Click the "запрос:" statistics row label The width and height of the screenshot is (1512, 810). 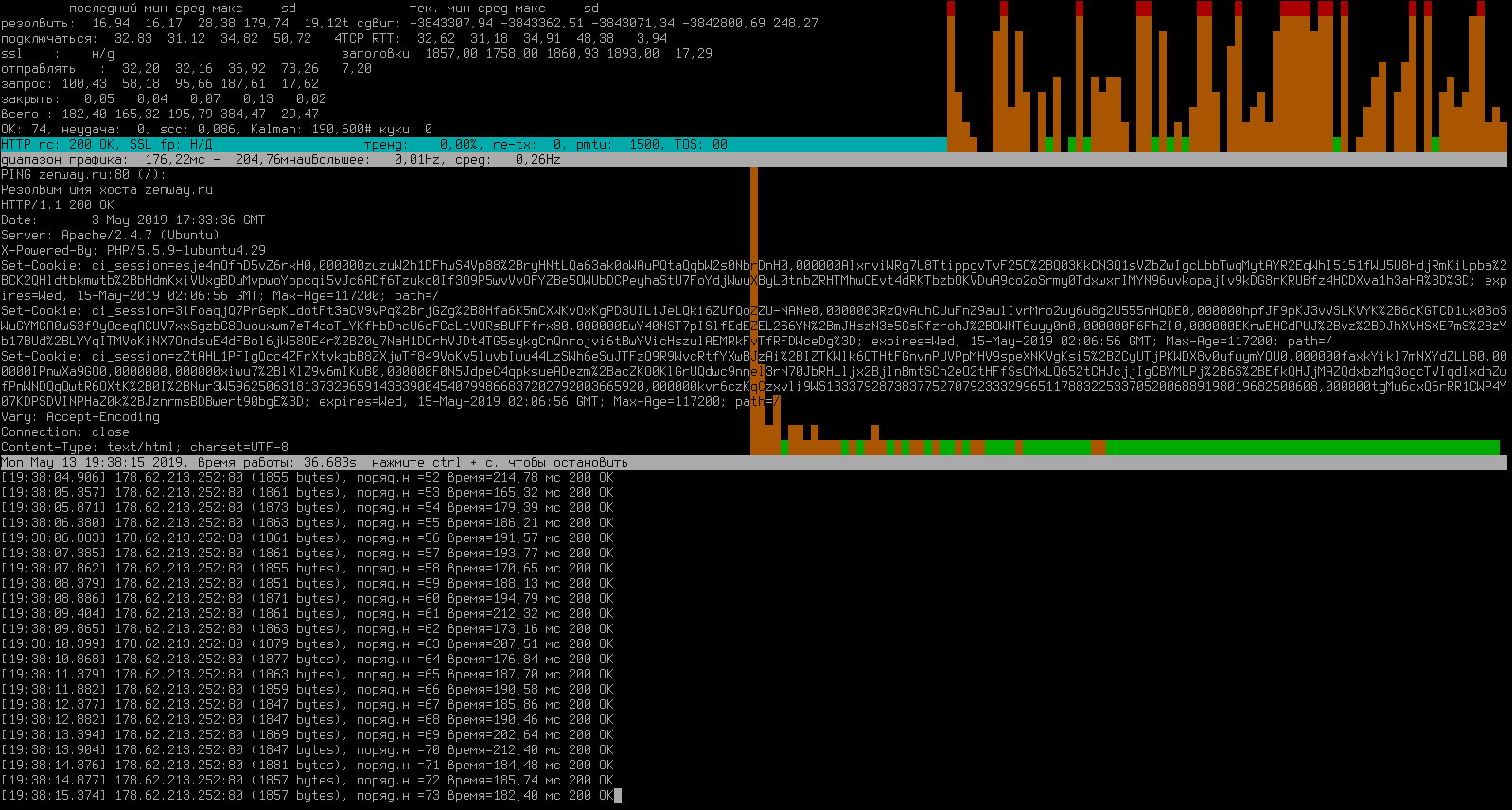pyautogui.click(x=27, y=83)
